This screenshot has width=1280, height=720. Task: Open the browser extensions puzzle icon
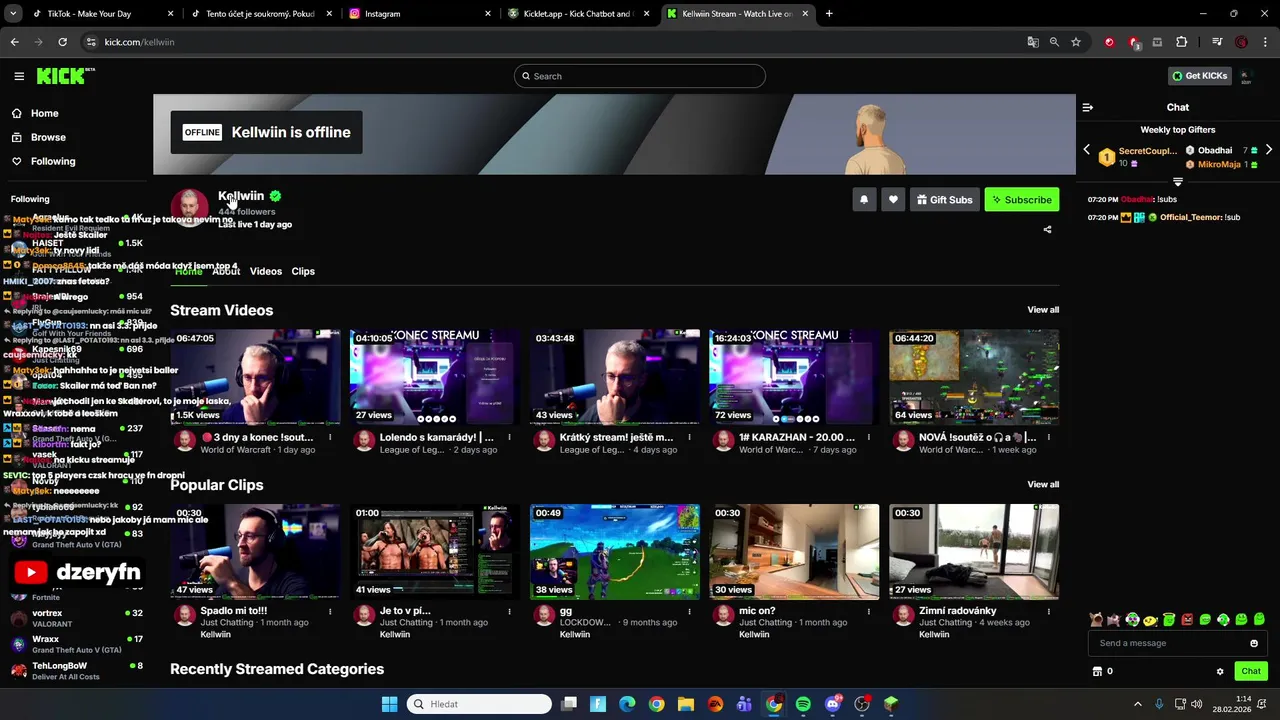pyautogui.click(x=1182, y=42)
